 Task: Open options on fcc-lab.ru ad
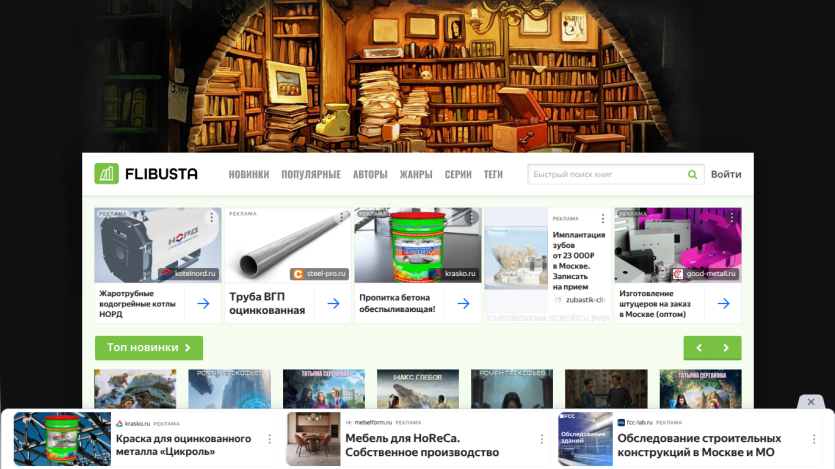[814, 439]
